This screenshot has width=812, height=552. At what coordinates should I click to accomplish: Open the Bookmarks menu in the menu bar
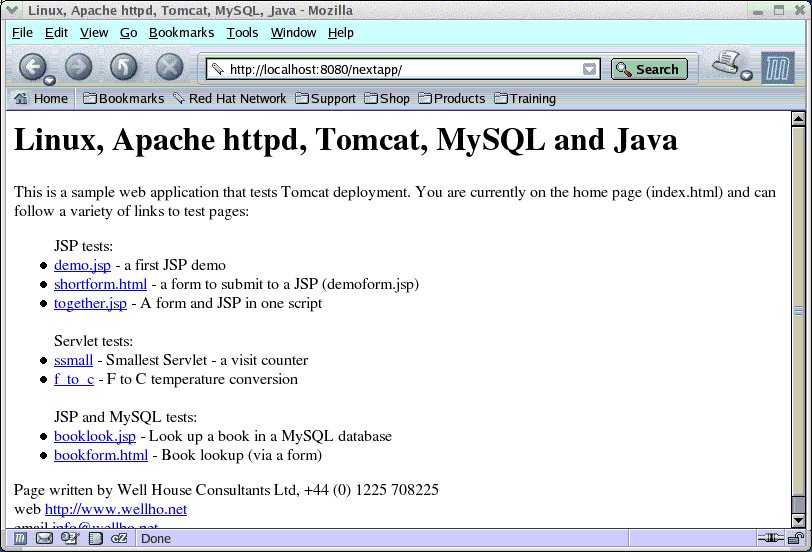pos(181,33)
